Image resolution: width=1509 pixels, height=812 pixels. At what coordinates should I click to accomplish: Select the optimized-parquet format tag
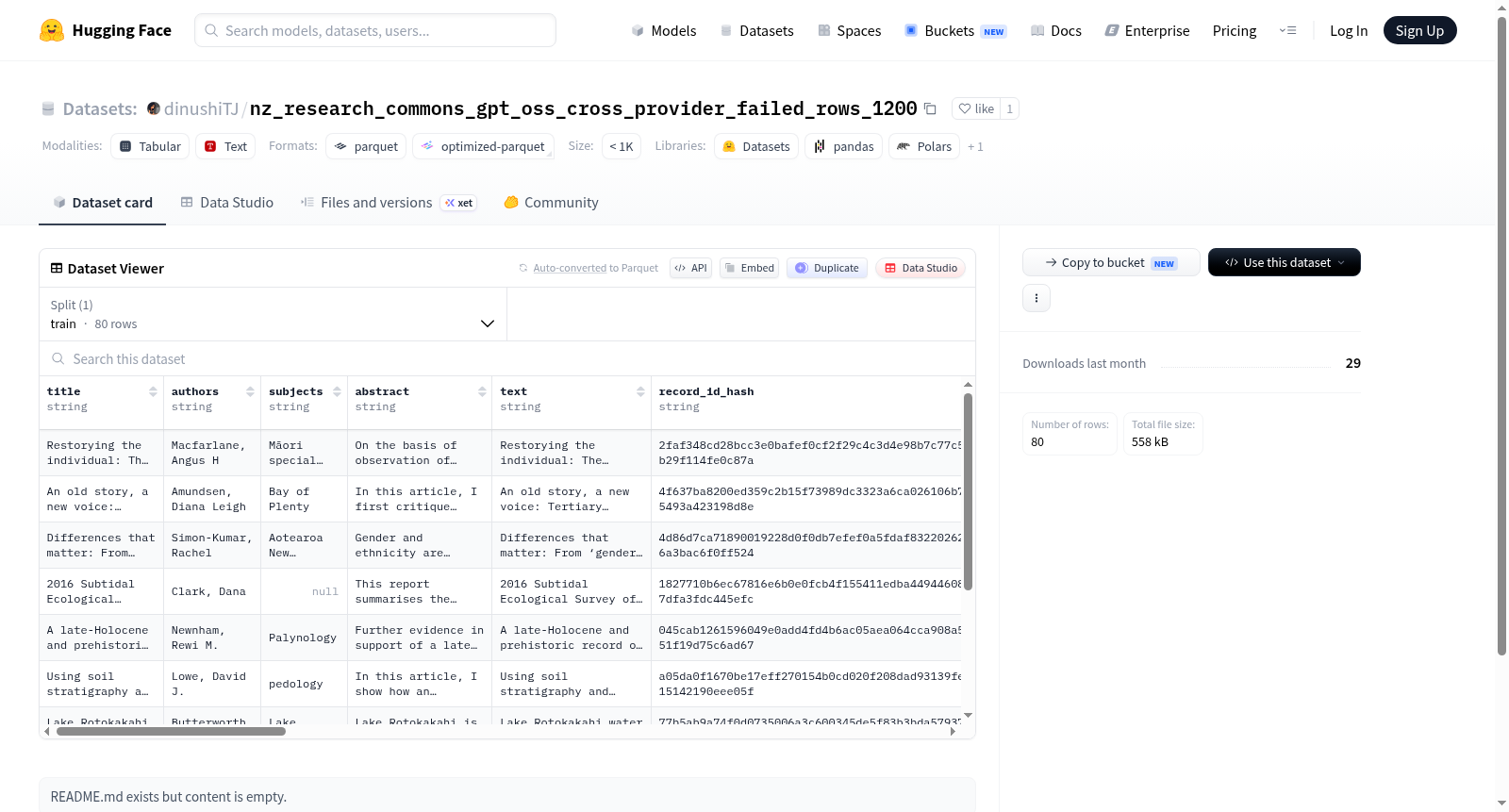click(483, 146)
